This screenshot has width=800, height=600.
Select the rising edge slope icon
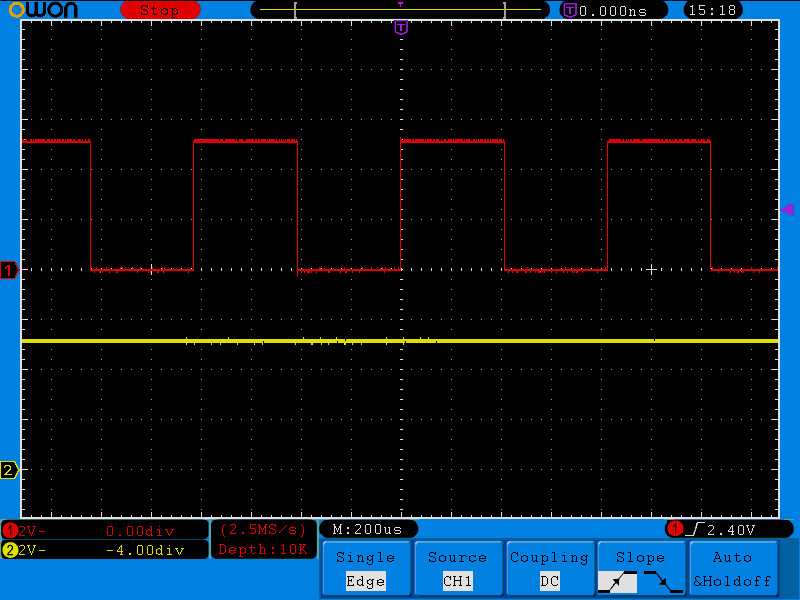point(617,582)
